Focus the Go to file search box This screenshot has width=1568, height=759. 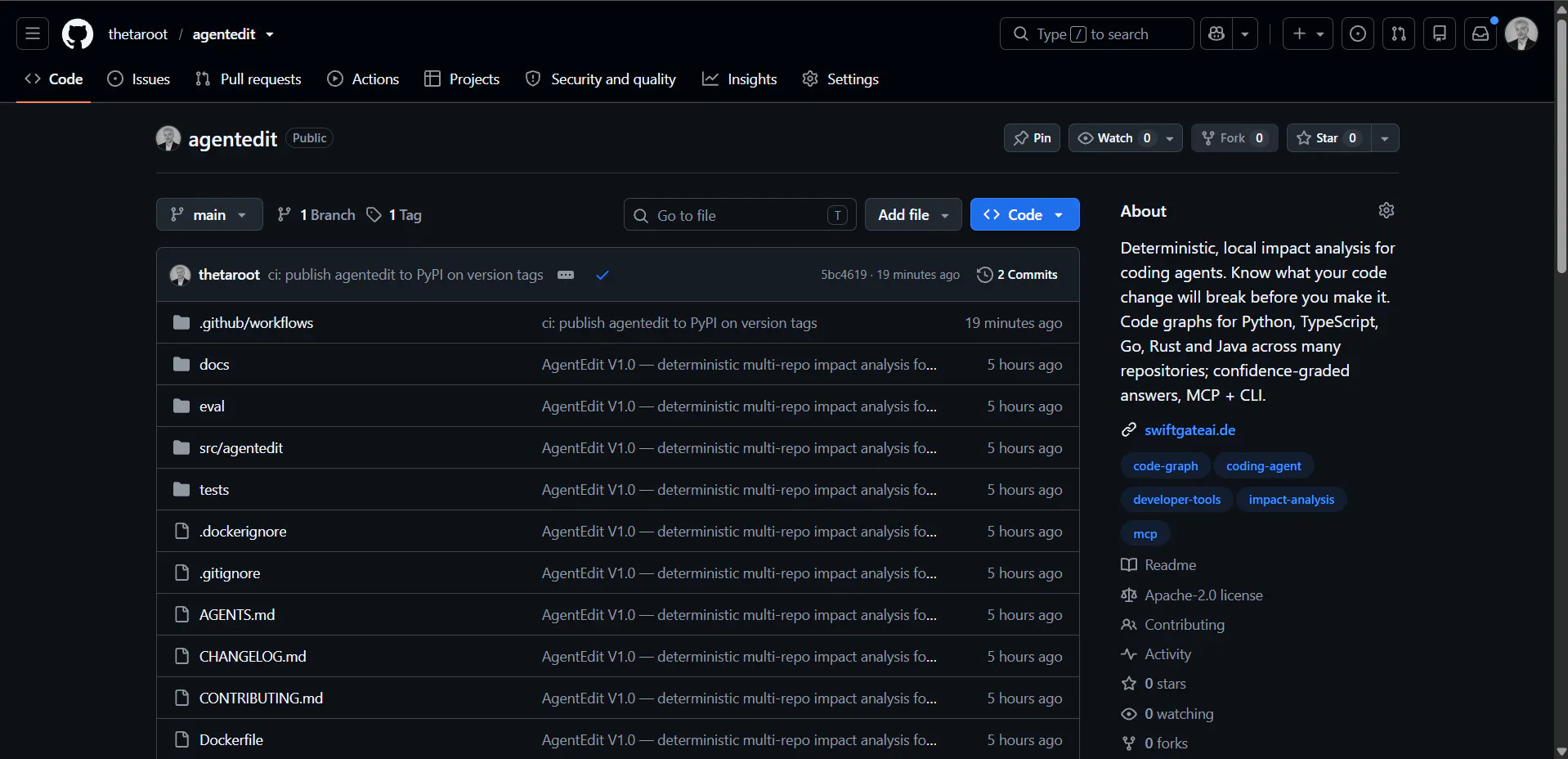[740, 214]
